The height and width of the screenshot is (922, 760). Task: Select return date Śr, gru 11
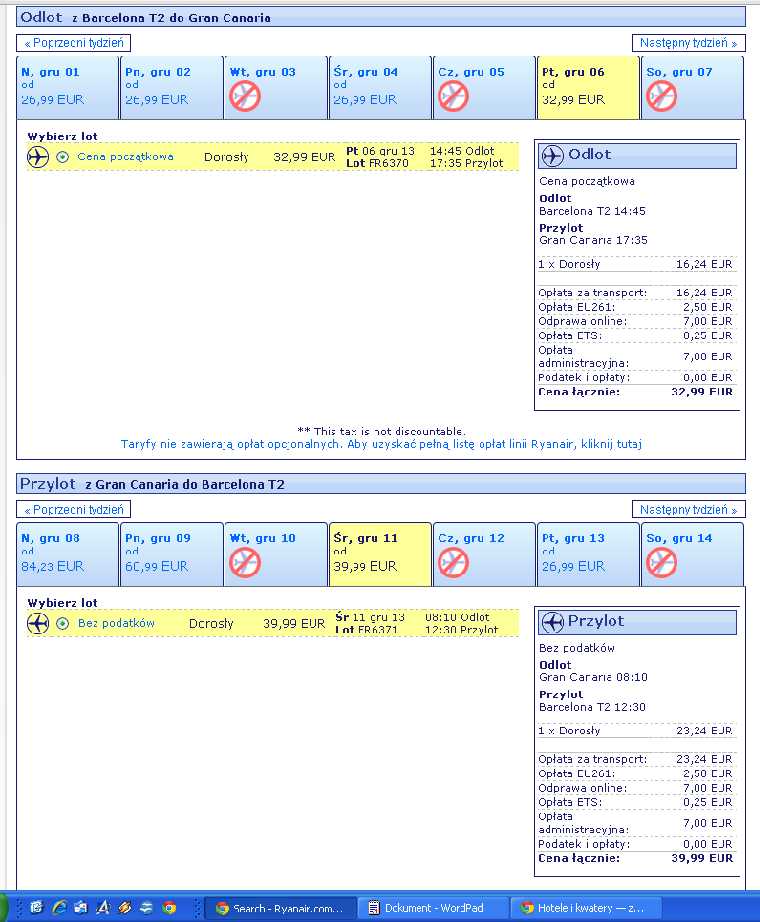click(380, 554)
